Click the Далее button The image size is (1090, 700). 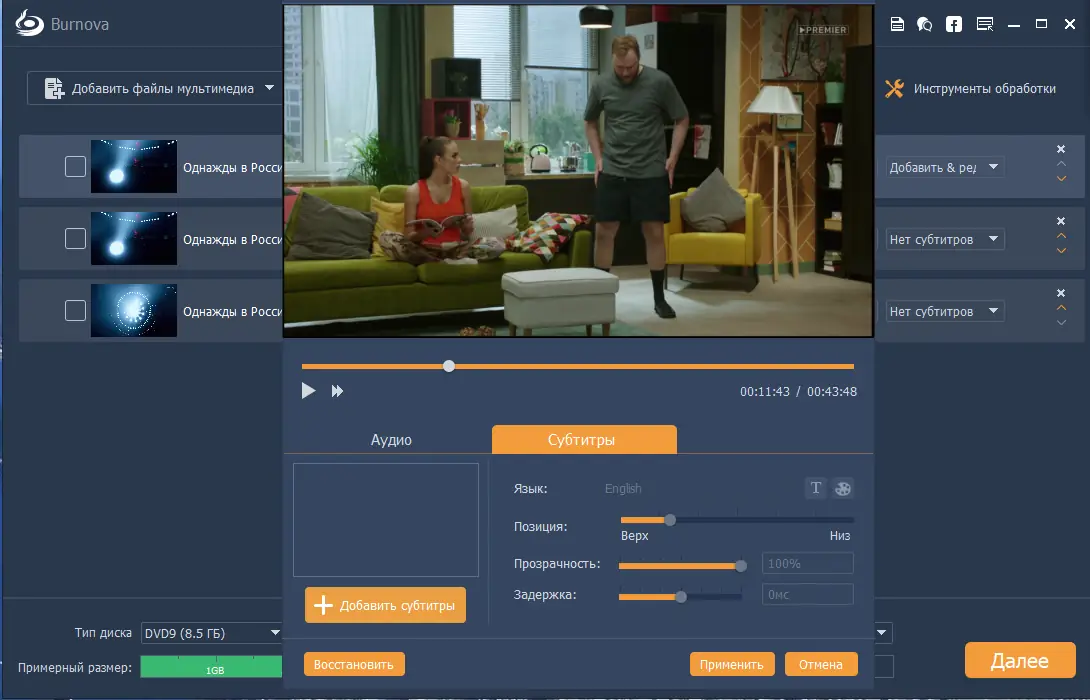(1020, 660)
